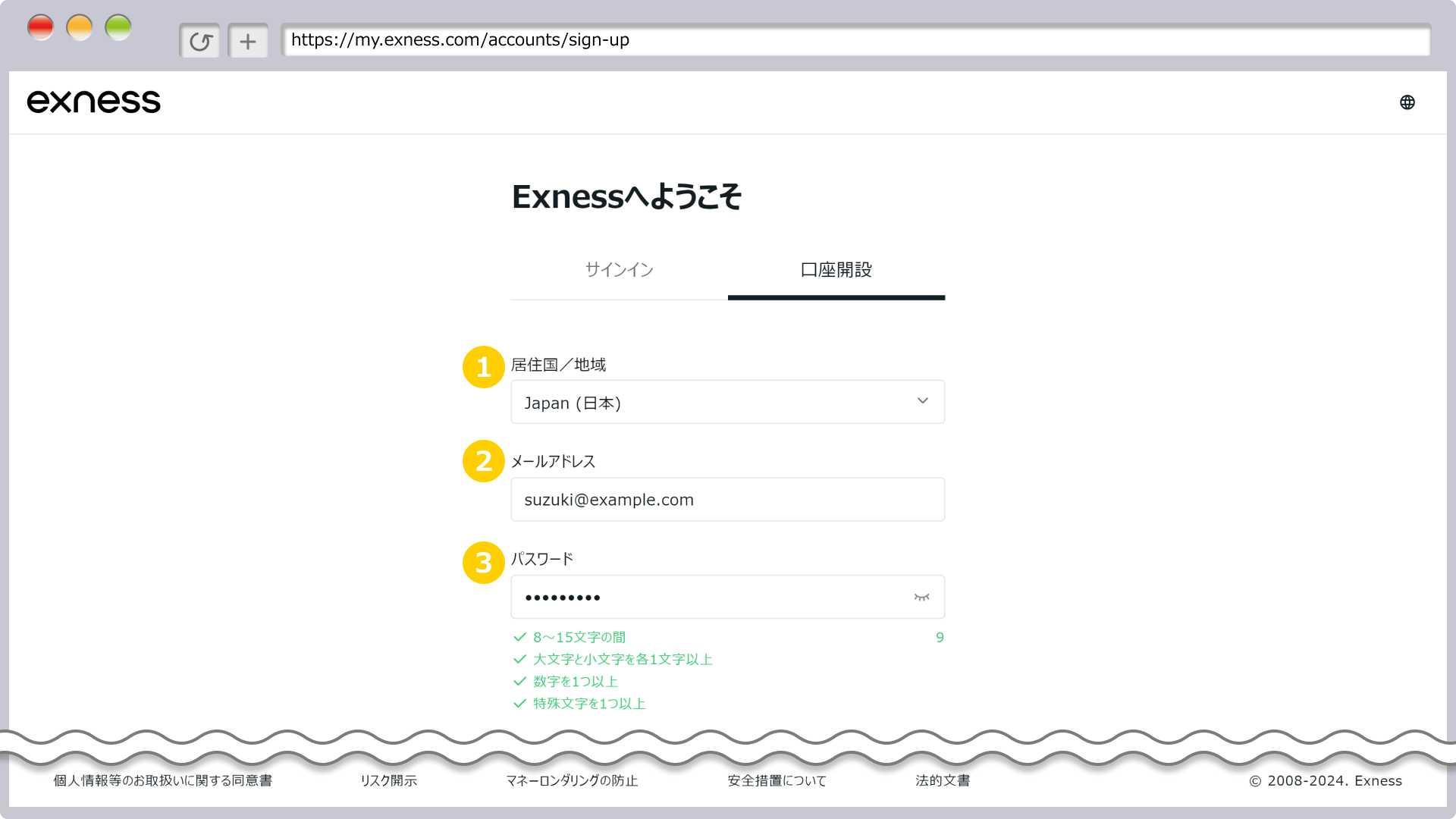Image resolution: width=1456 pixels, height=819 pixels.
Task: Switch to the サインイン tab
Action: point(619,270)
